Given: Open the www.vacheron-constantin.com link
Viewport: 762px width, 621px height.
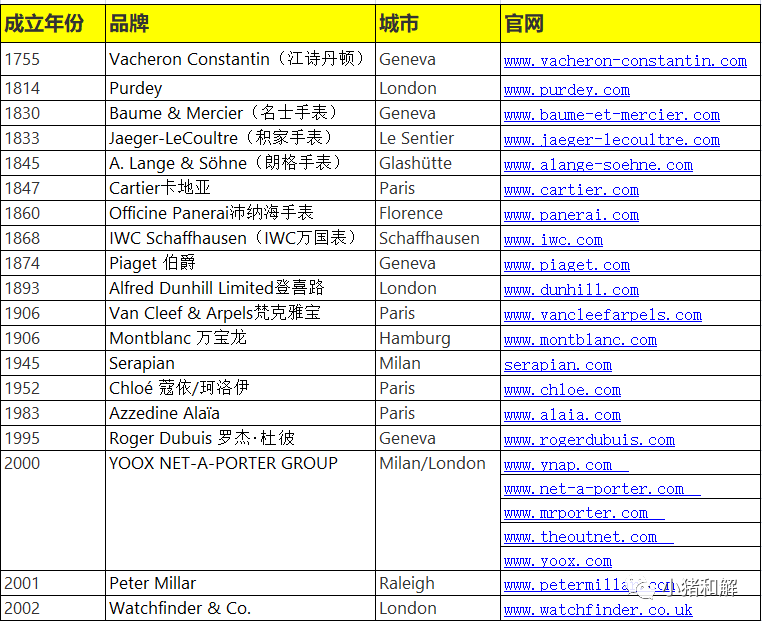Looking at the screenshot, I should click(x=625, y=61).
